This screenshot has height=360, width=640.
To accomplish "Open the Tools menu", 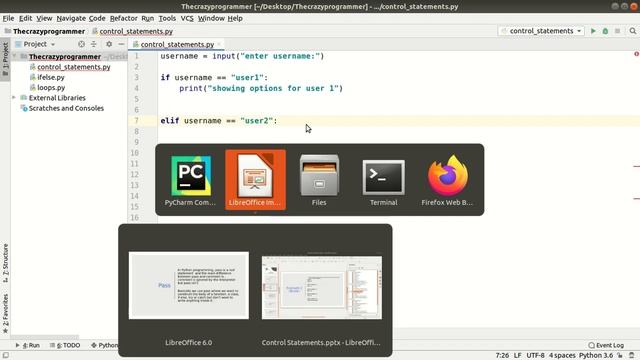I will coord(167,18).
